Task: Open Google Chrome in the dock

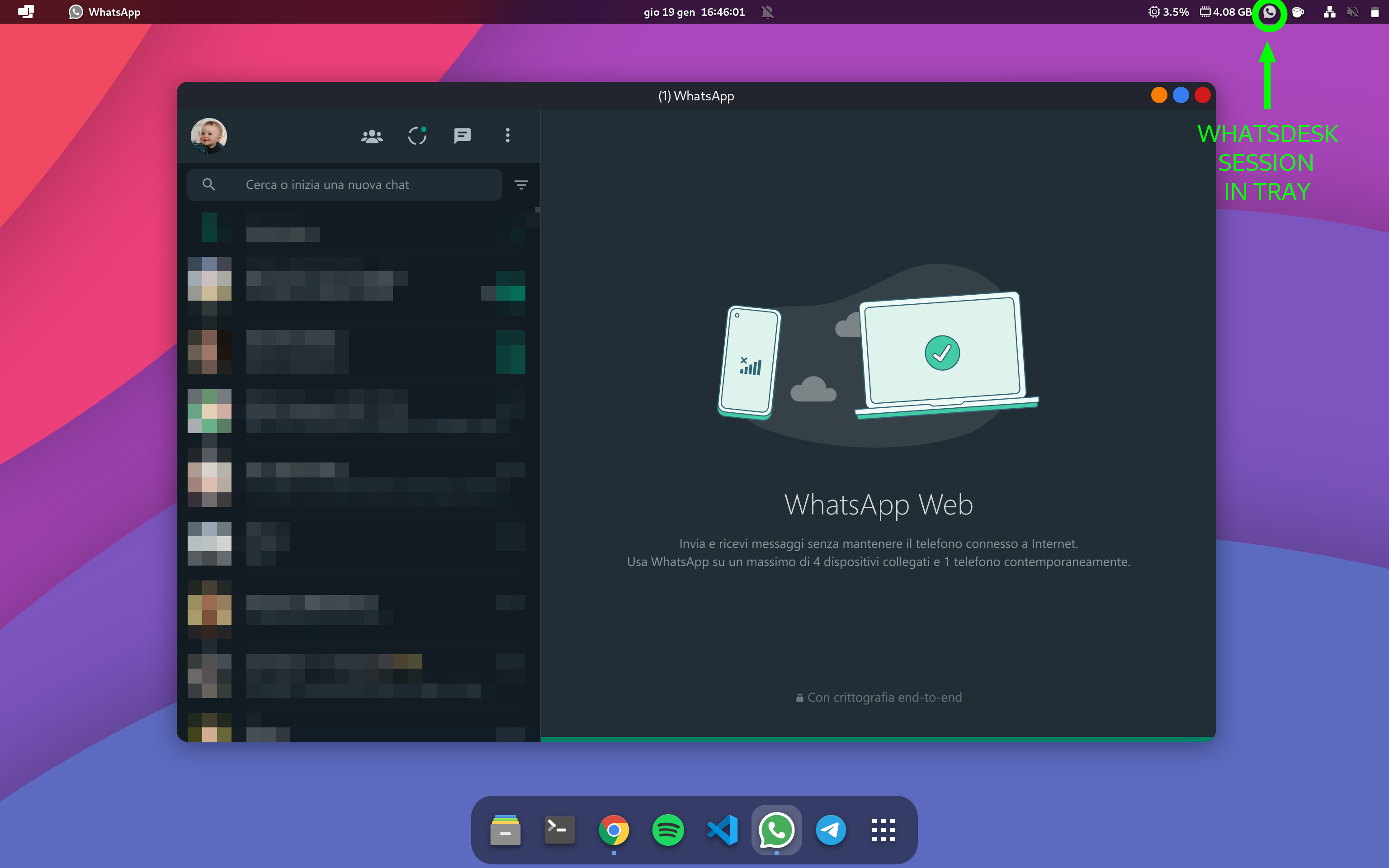Action: click(x=614, y=830)
